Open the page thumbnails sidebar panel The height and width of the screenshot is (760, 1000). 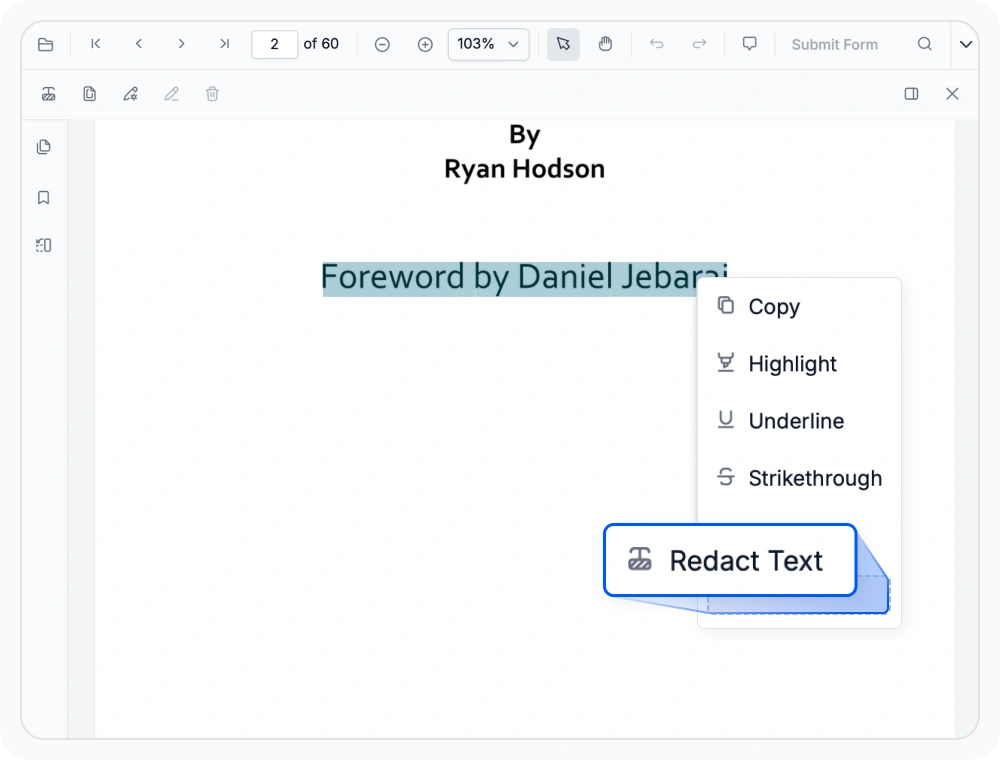click(43, 147)
